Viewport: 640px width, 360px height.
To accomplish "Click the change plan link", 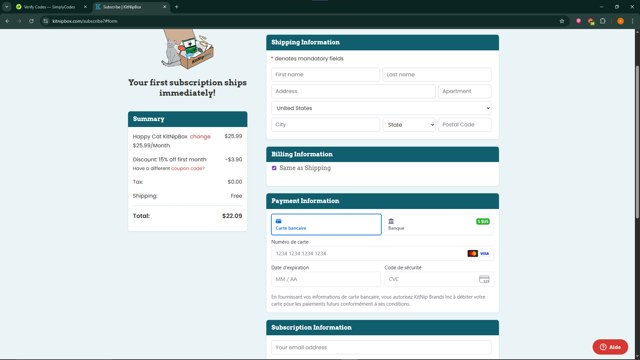I will coord(200,136).
